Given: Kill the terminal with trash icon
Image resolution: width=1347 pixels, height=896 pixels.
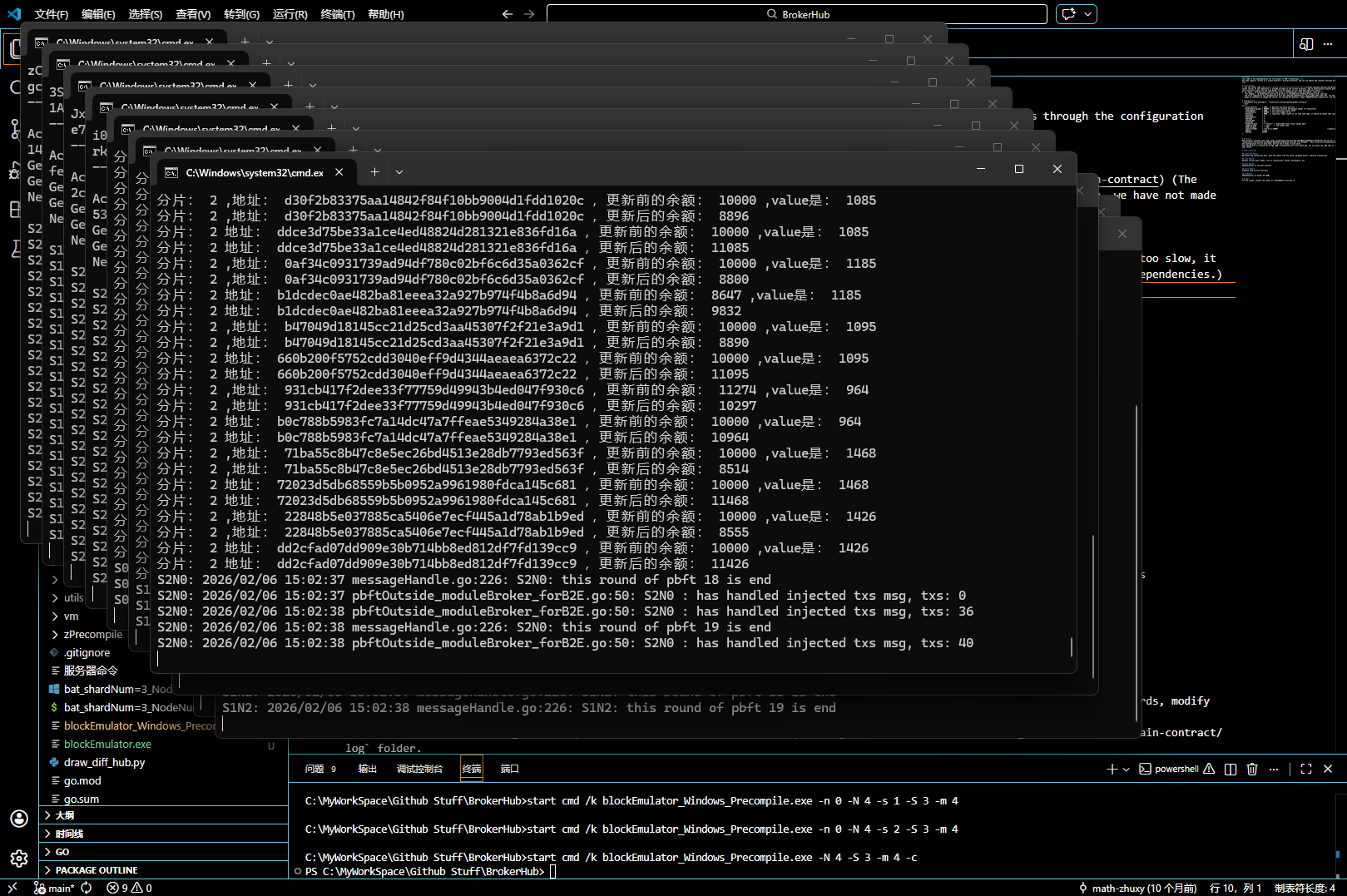Looking at the screenshot, I should pos(1252,769).
